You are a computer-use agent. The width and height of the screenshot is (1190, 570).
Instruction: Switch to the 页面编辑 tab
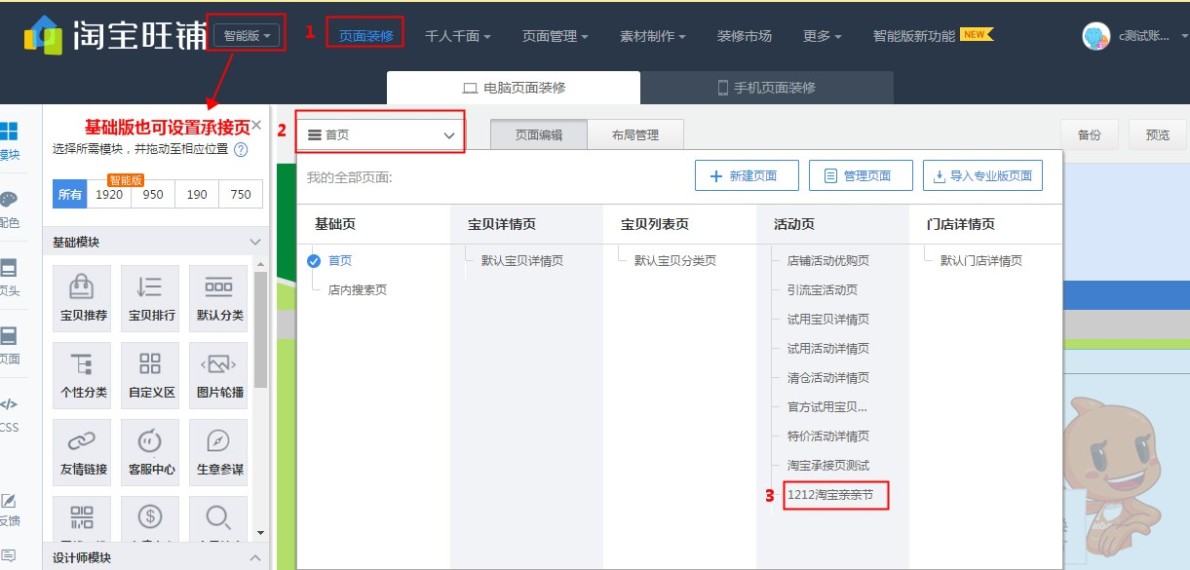point(539,135)
